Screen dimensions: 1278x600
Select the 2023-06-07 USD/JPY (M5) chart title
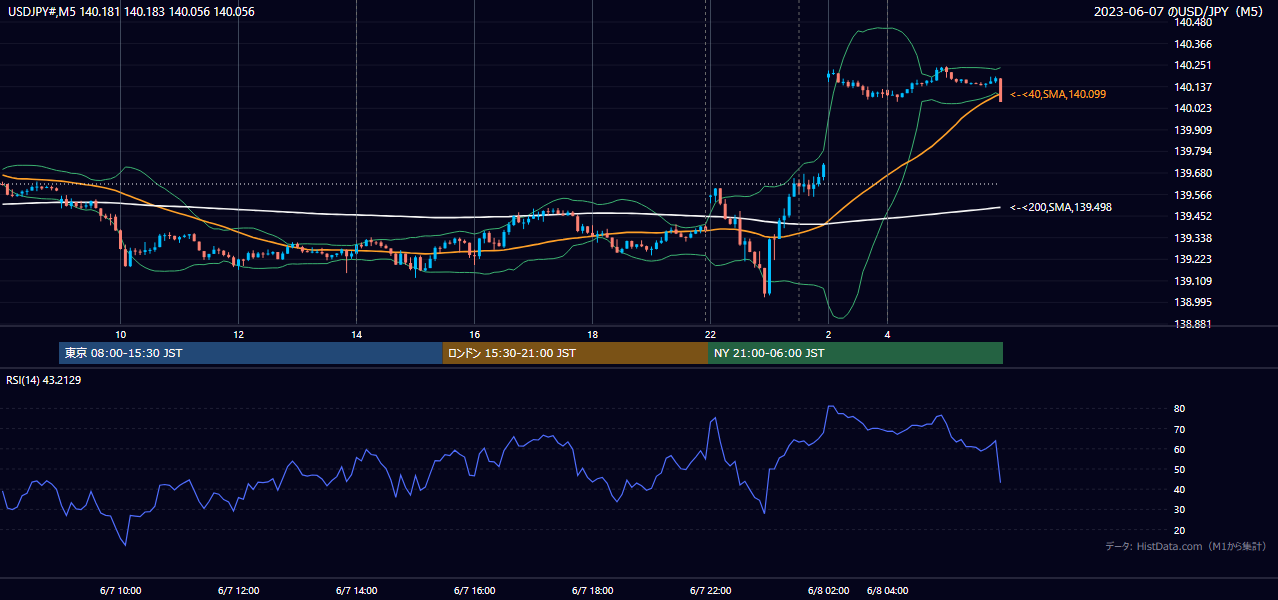[1180, 12]
